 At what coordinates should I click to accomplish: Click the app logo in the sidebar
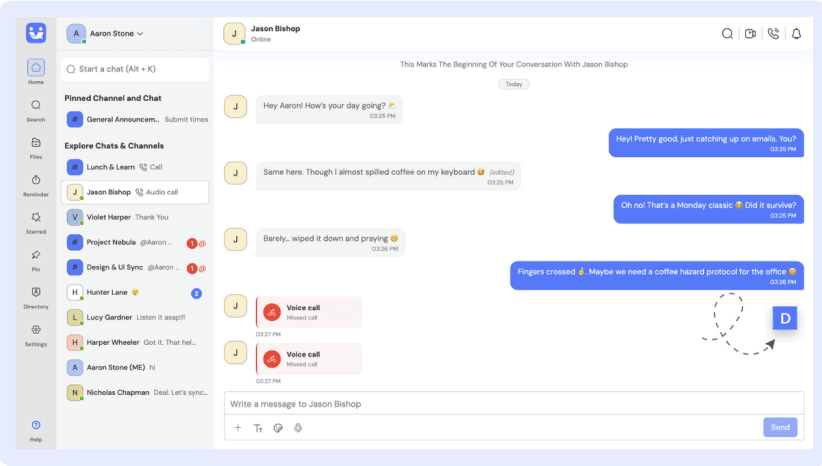click(x=36, y=33)
